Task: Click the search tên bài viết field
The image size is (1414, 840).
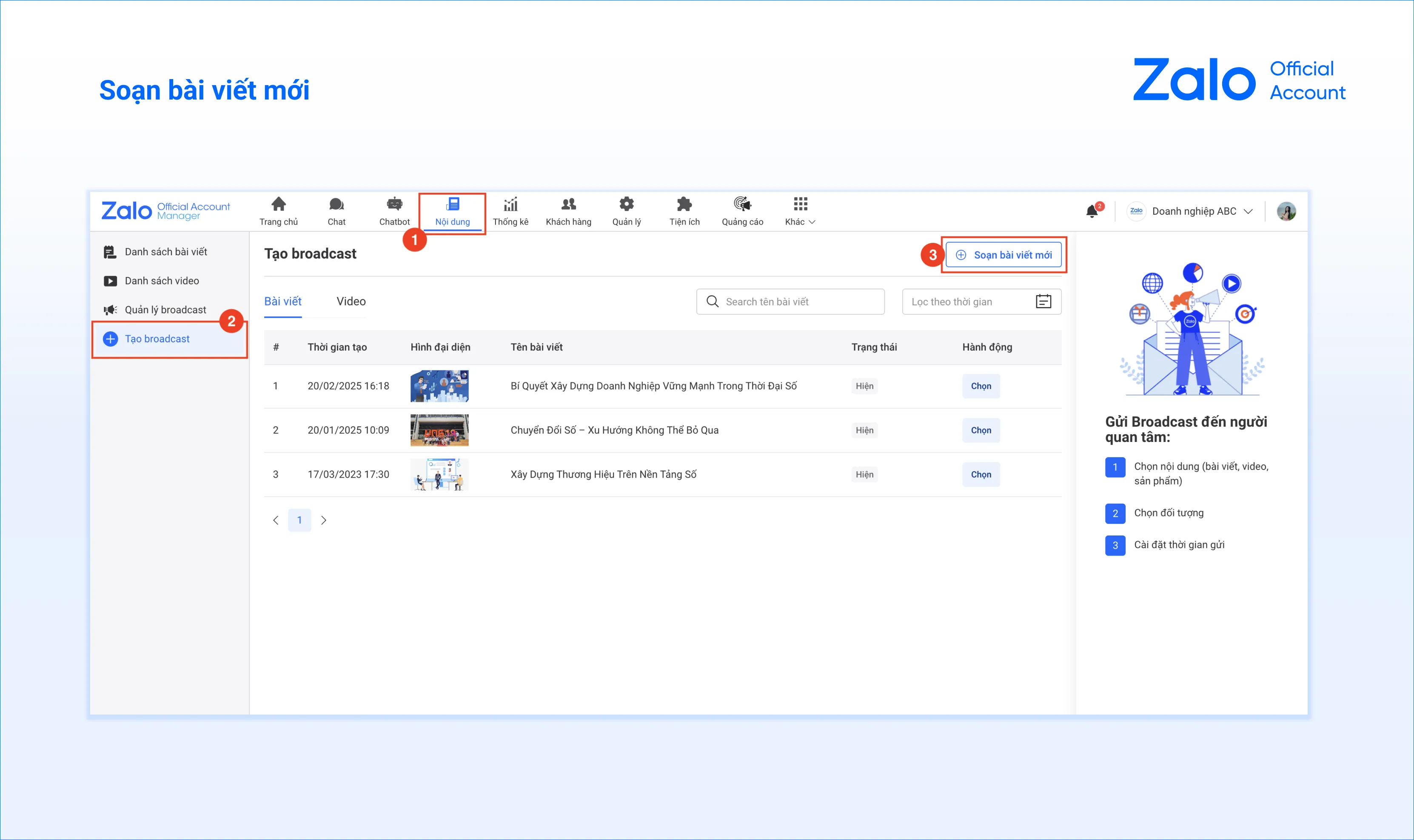Action: pyautogui.click(x=790, y=301)
